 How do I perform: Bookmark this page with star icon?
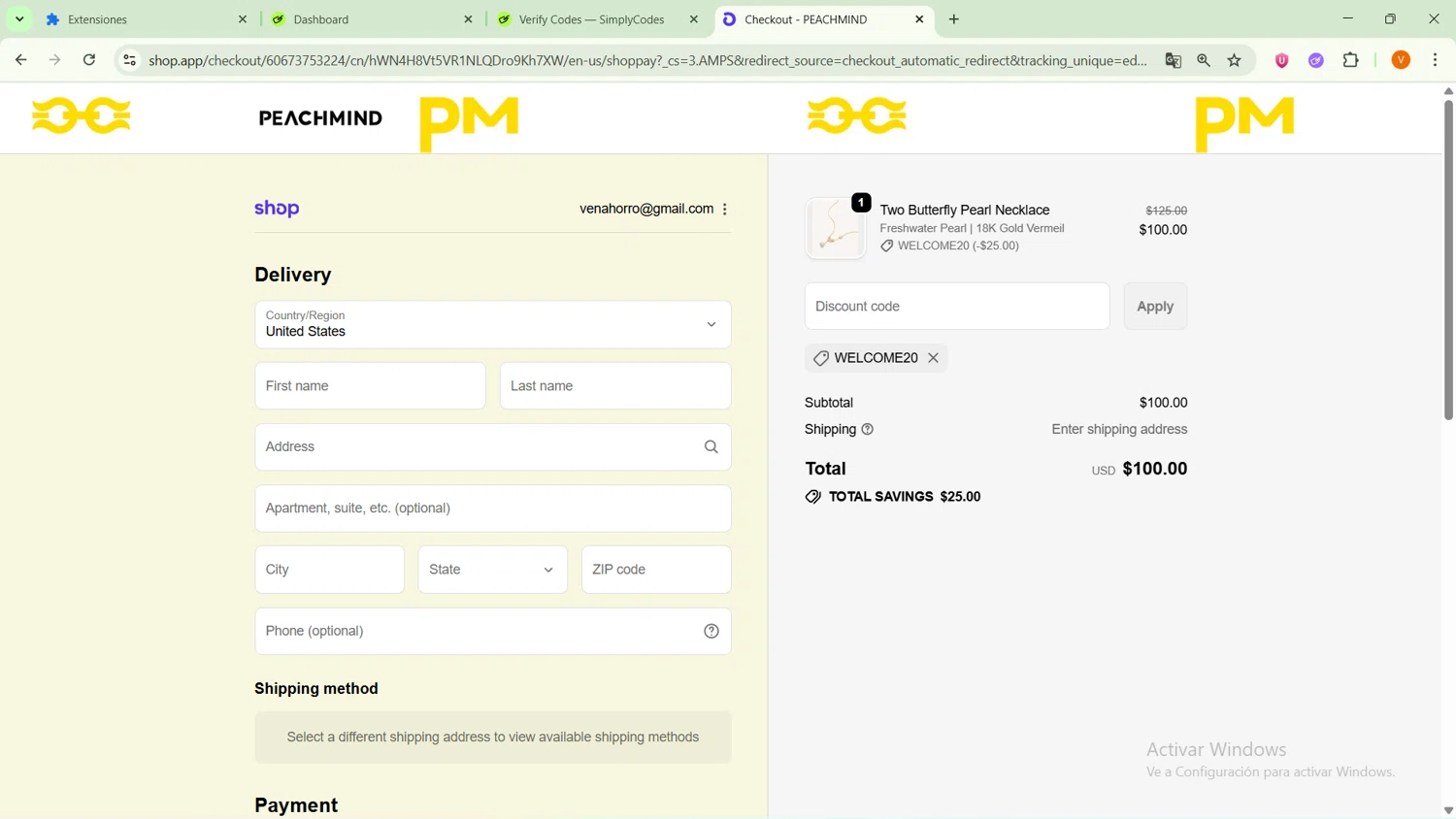click(1235, 60)
